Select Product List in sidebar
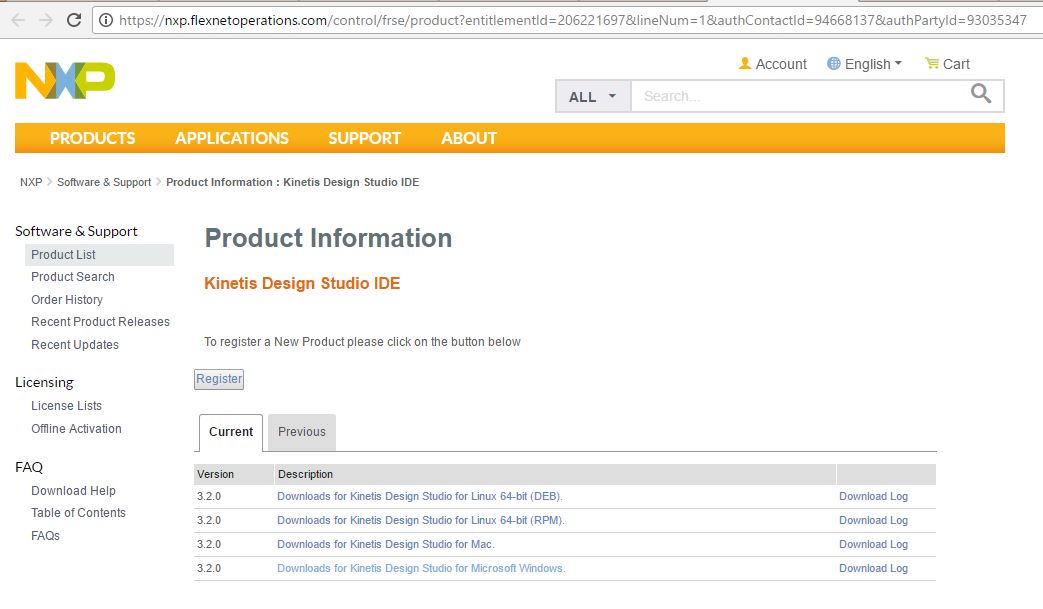The image size is (1043, 609). [x=99, y=255]
